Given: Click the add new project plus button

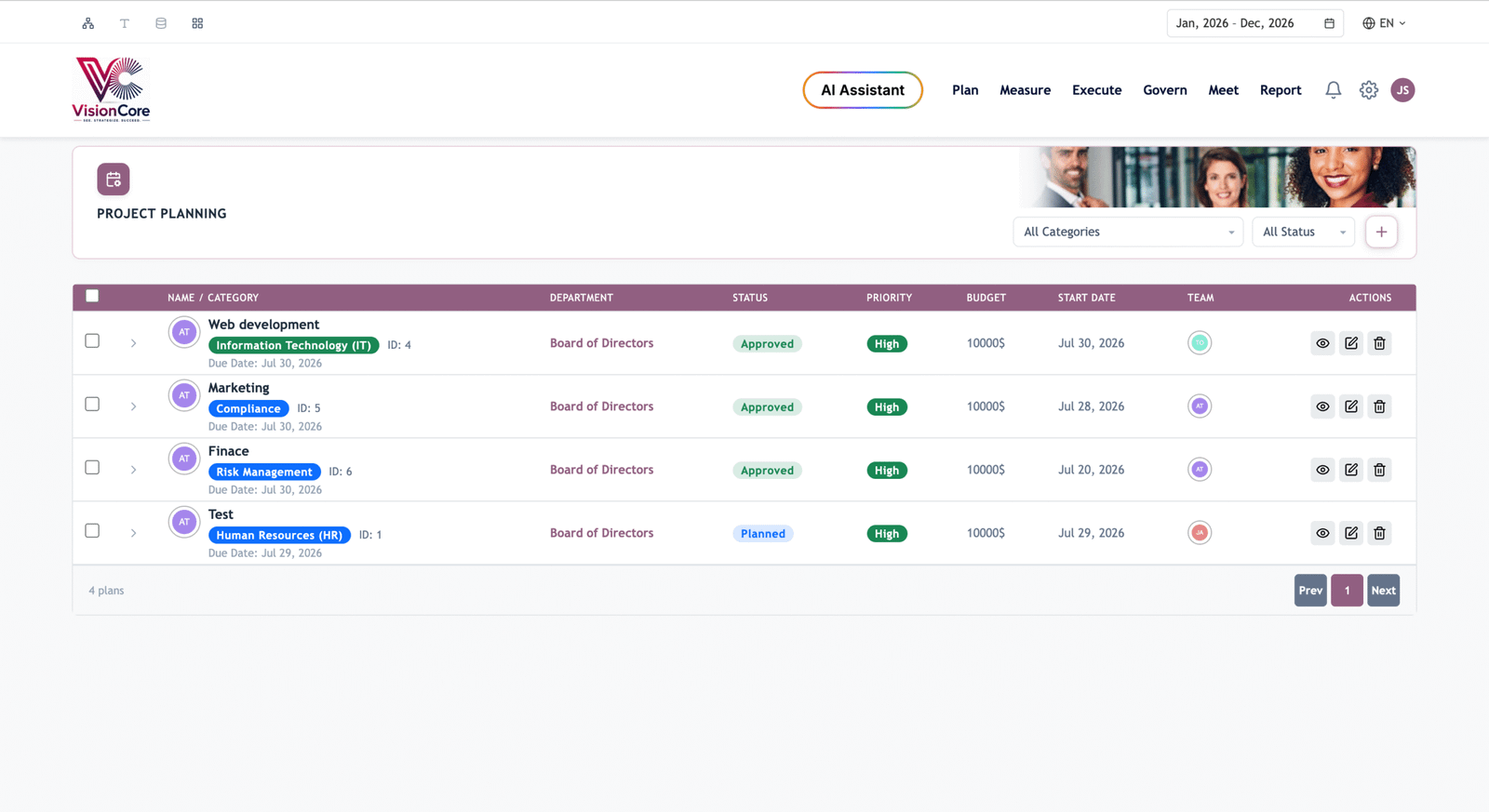Looking at the screenshot, I should click(x=1382, y=232).
